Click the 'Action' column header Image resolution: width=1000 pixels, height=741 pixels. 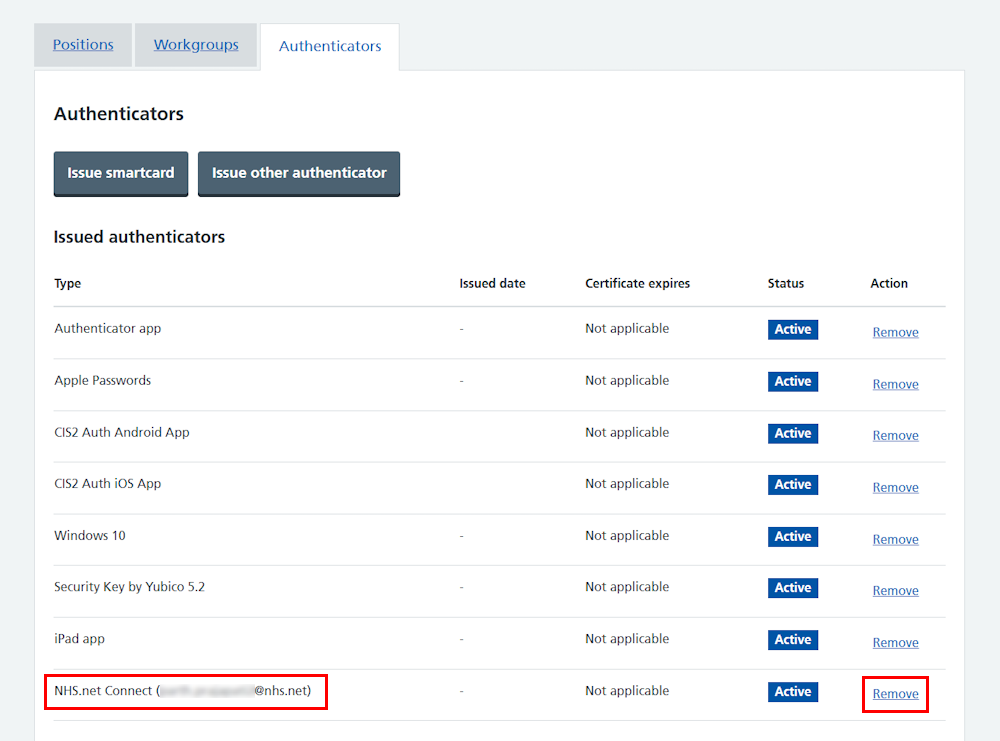[x=889, y=283]
